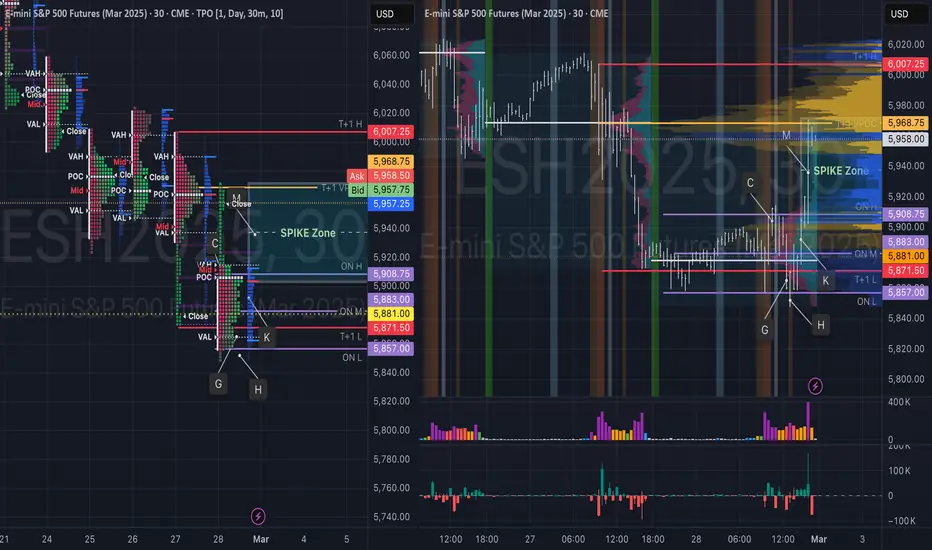Click 400K on the volume pane axis
The width and height of the screenshot is (932, 550).
point(899,403)
